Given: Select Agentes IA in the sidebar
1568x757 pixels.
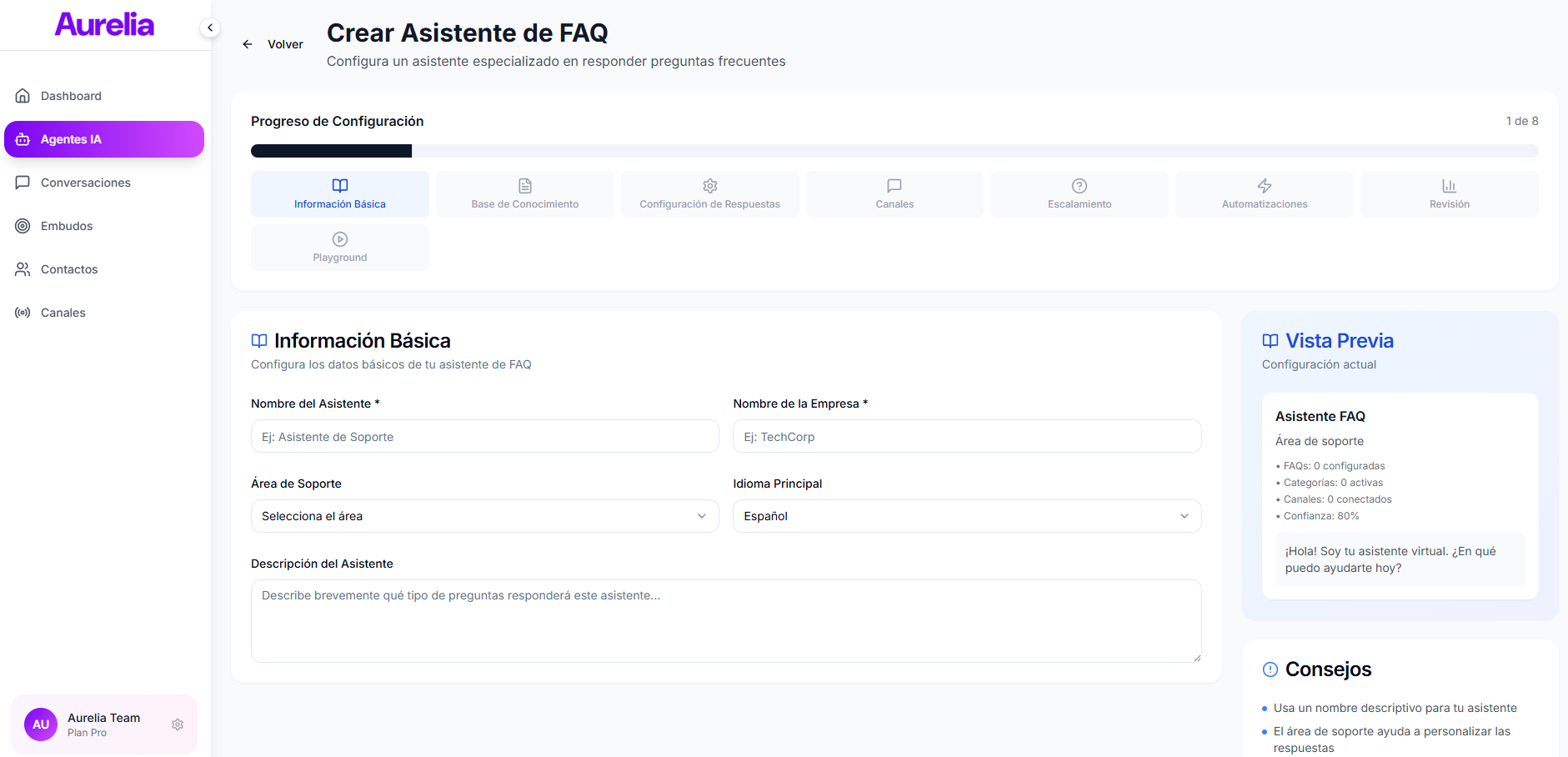Looking at the screenshot, I should click(x=104, y=139).
